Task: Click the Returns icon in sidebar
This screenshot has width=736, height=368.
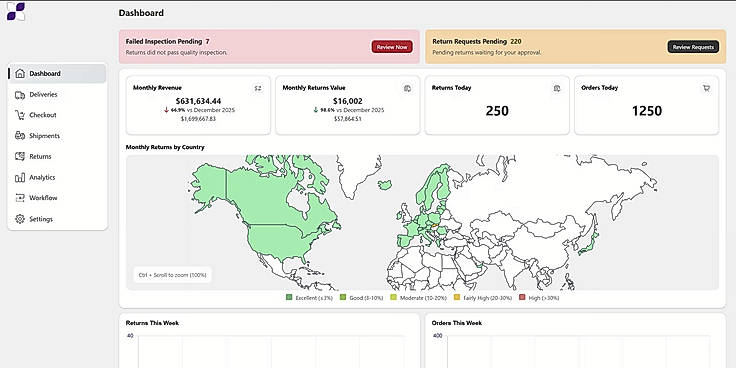Action: 20,156
